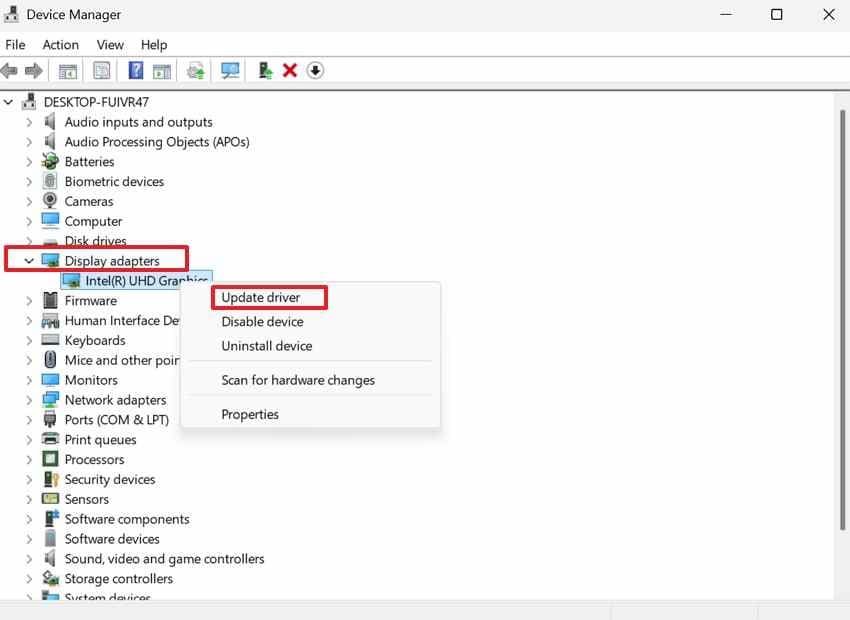Open the Help menu

[x=154, y=44]
